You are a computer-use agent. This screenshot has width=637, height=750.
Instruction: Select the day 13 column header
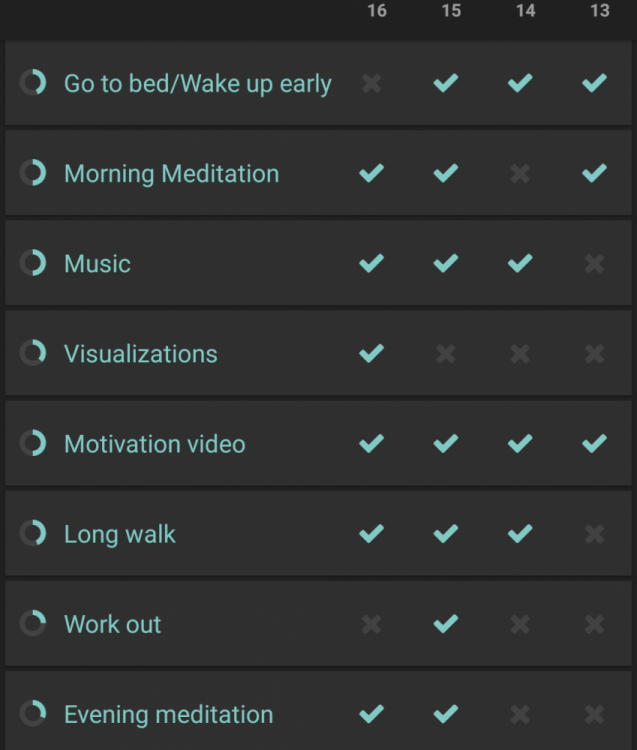pos(600,11)
